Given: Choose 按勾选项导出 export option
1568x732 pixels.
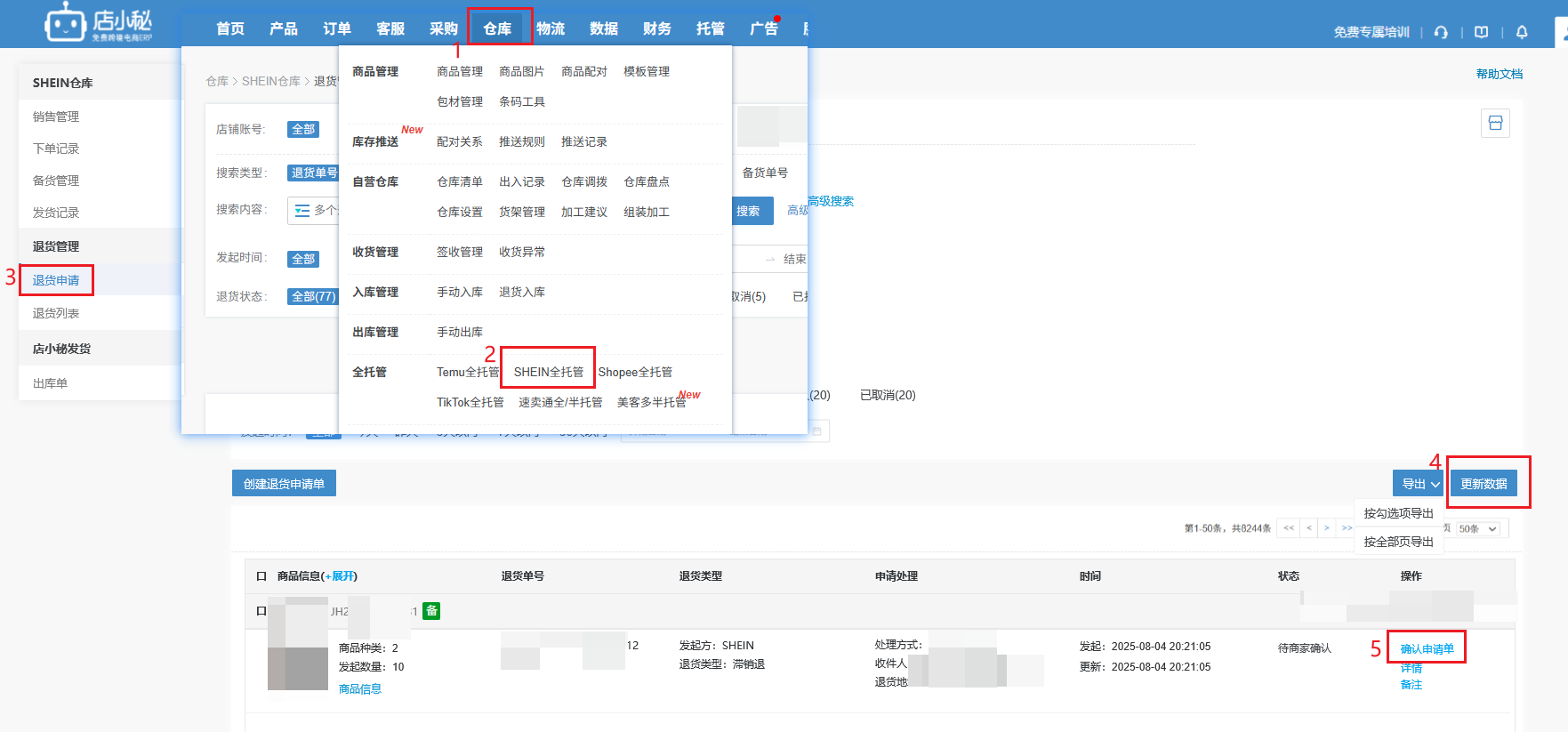Looking at the screenshot, I should point(1399,513).
